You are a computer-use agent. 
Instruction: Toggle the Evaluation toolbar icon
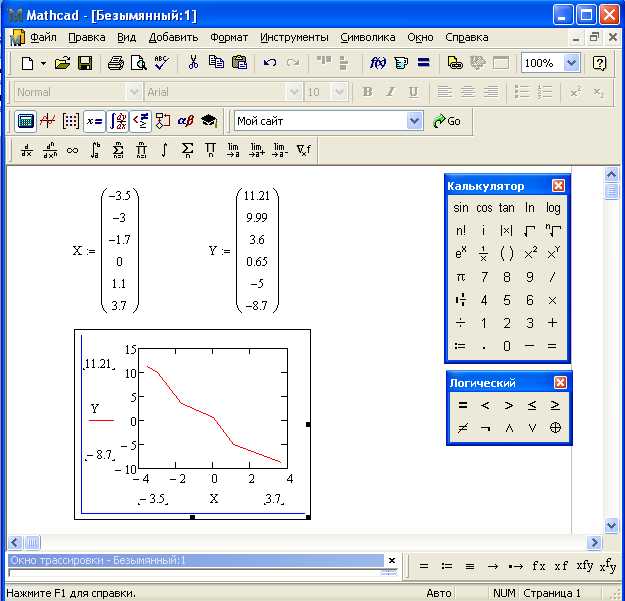click(94, 121)
